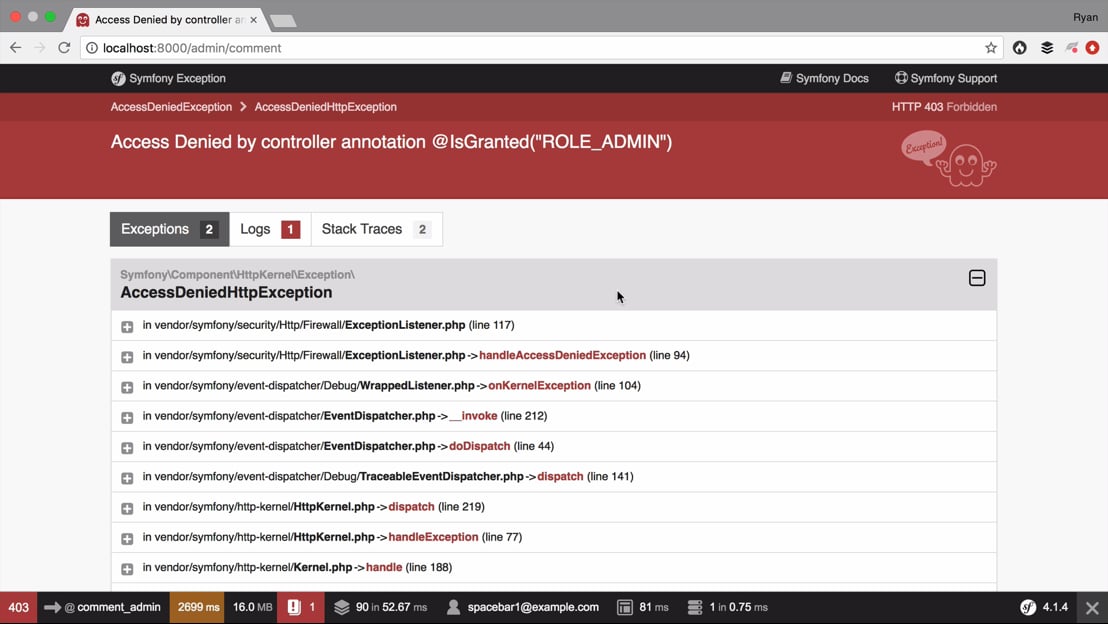1108x624 pixels.
Task: Expand HttpKernel.php dispatch line 219 trace
Action: pos(127,509)
